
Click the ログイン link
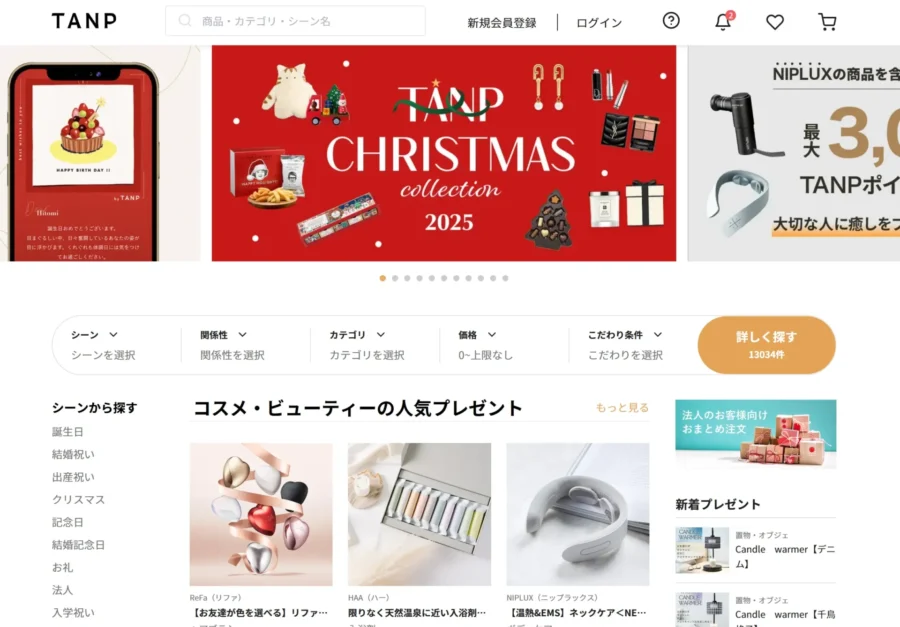coord(599,22)
